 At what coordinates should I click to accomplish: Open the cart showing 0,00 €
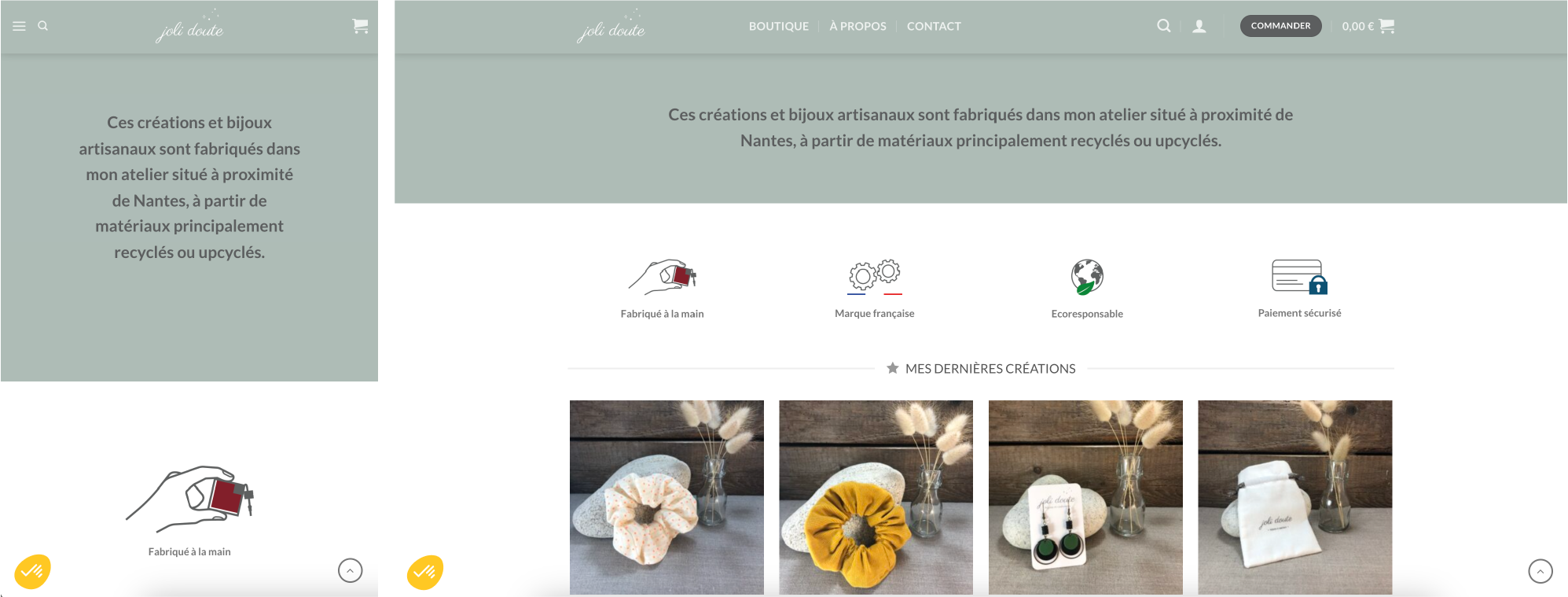(1368, 26)
